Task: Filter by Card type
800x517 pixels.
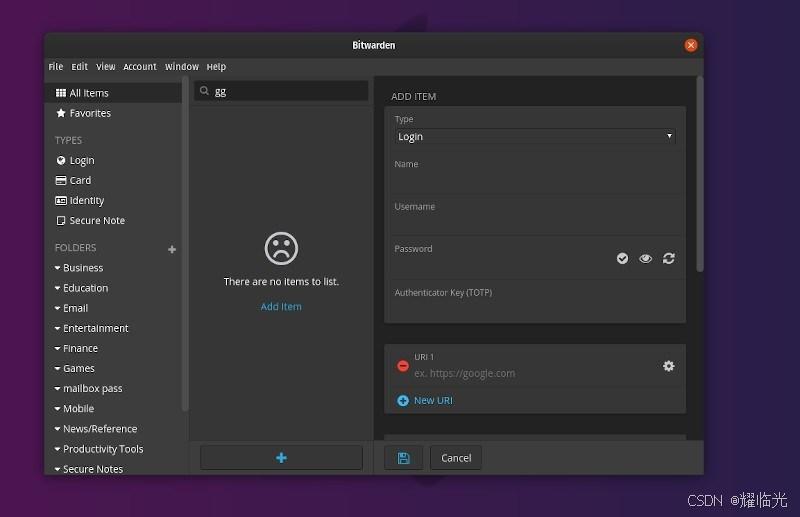Action: pyautogui.click(x=80, y=180)
